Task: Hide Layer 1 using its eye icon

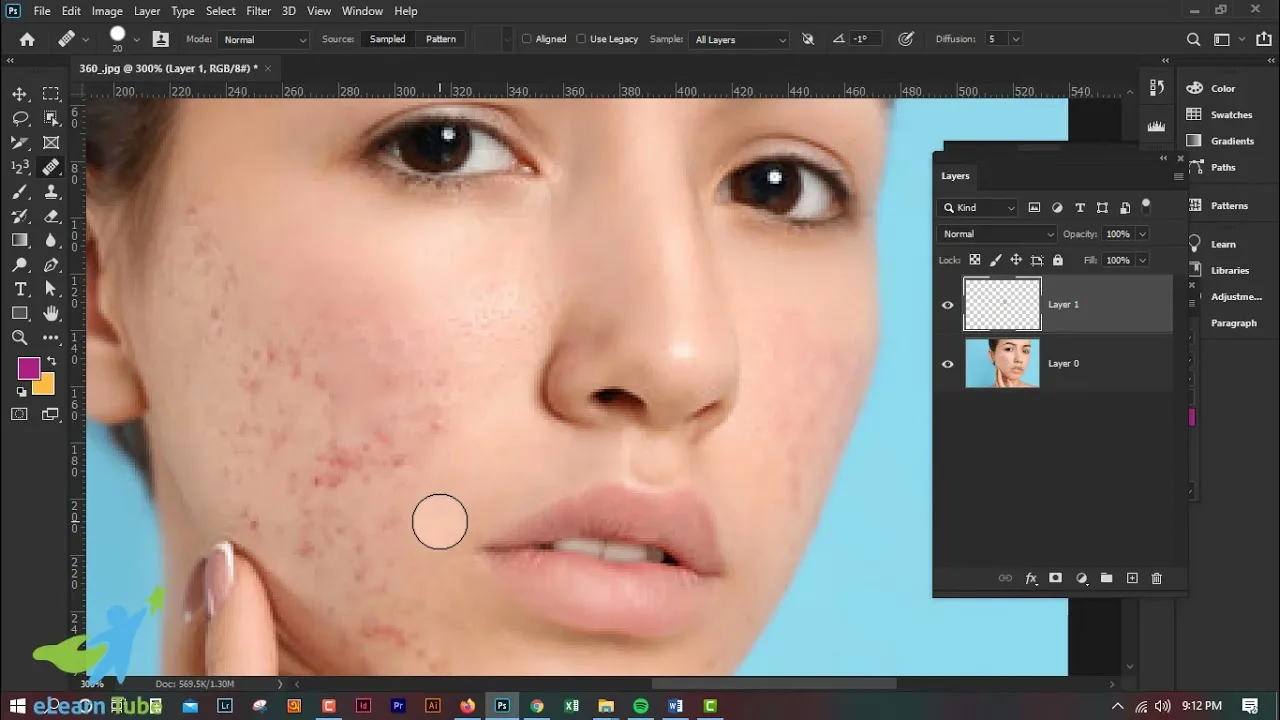Action: click(x=948, y=305)
